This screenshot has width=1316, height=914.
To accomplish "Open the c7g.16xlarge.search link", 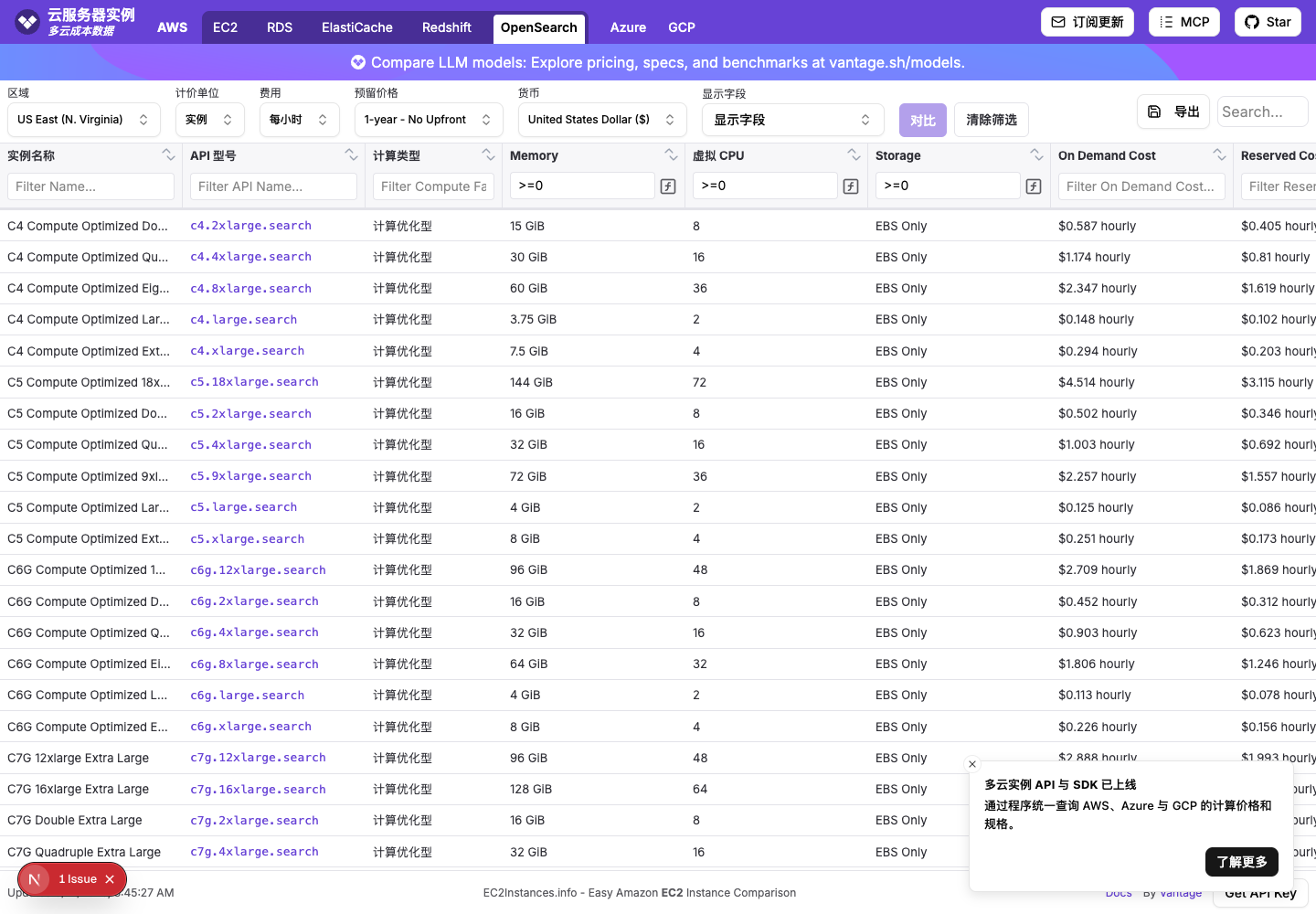I will (258, 789).
